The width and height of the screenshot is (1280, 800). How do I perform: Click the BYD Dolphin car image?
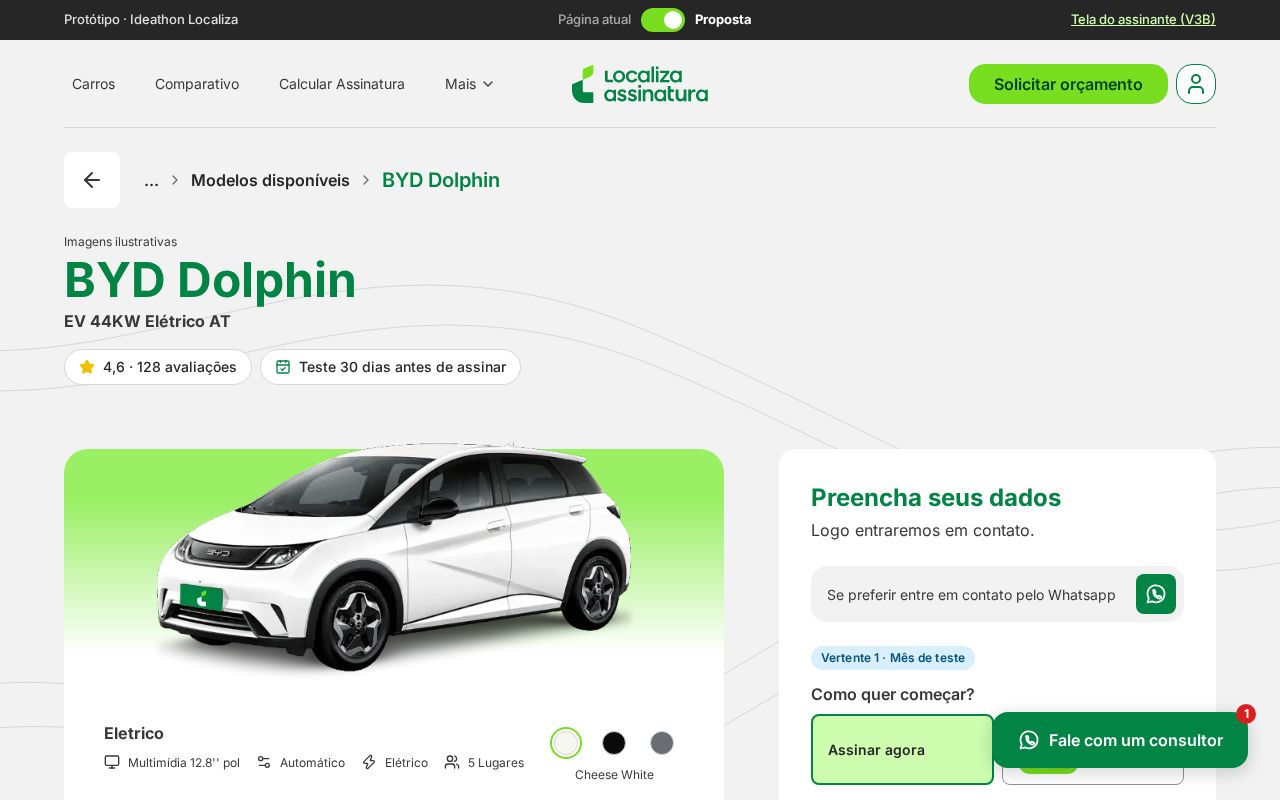[x=394, y=558]
